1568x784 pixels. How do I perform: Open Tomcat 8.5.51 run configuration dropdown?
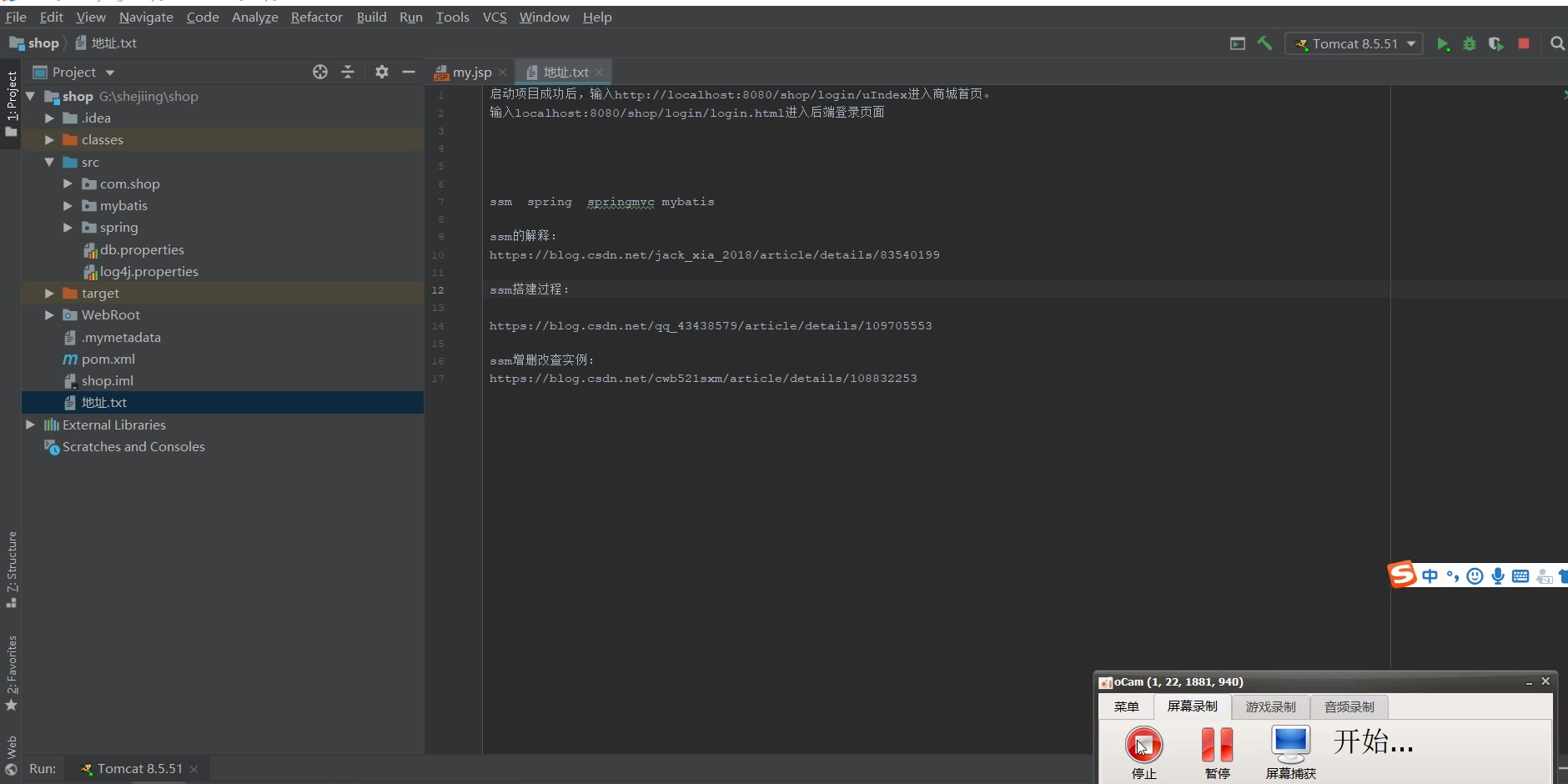click(1354, 43)
